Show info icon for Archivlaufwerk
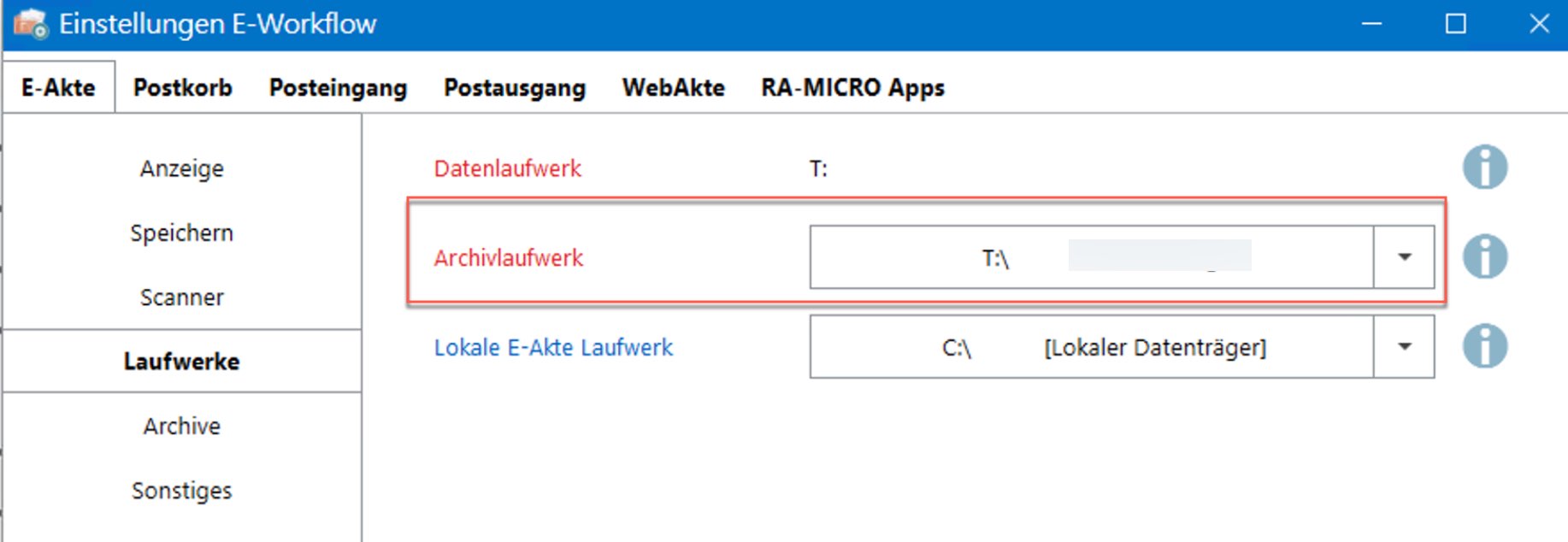The width and height of the screenshot is (1568, 542). [1485, 256]
